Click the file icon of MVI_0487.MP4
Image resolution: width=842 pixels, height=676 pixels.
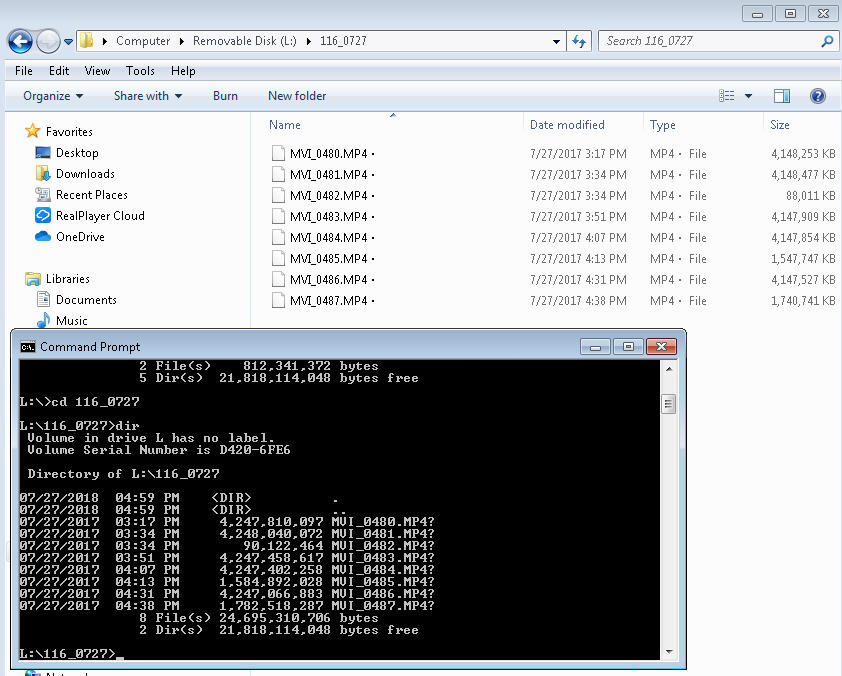(x=278, y=300)
